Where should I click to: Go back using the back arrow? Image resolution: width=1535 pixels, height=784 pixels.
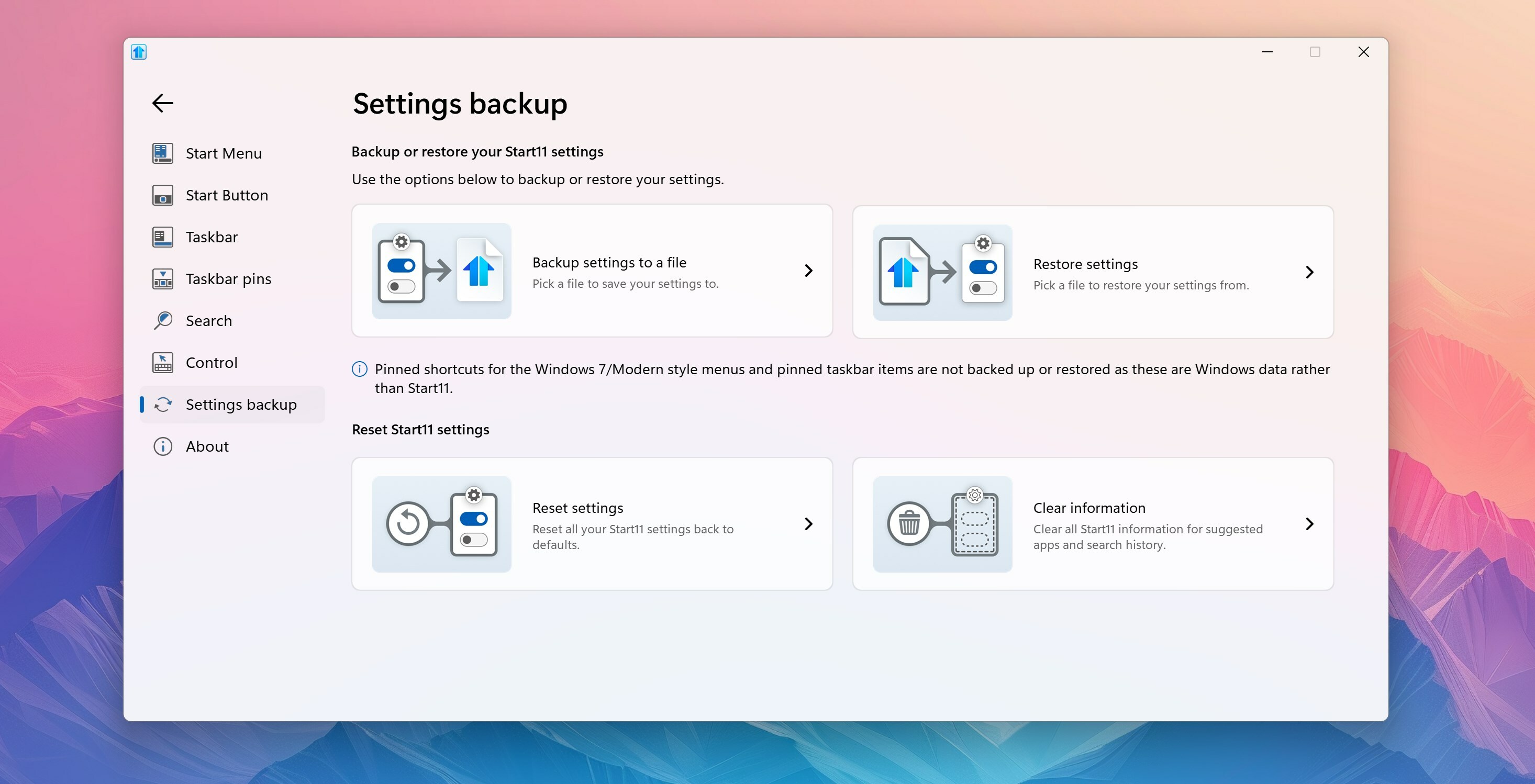click(x=163, y=103)
